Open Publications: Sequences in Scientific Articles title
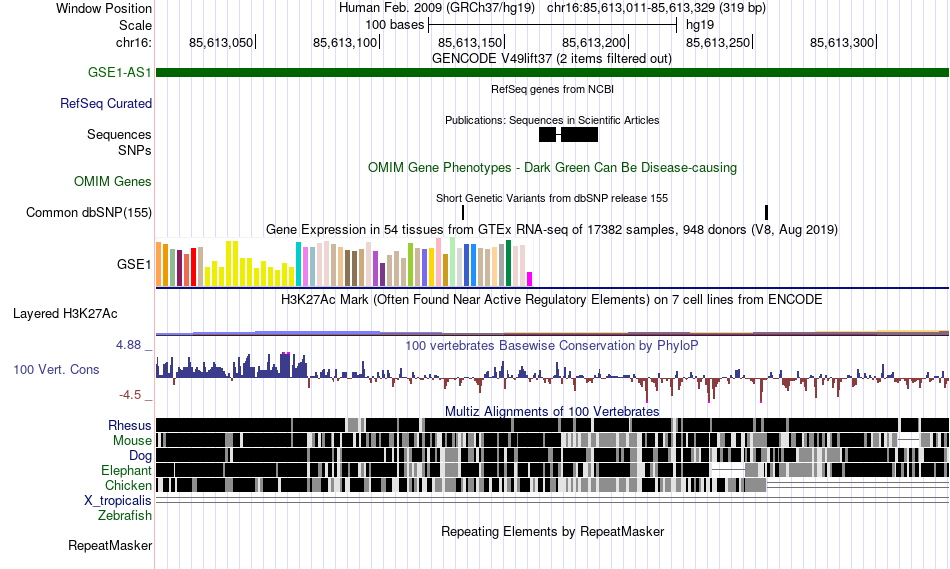950x569 pixels. (553, 120)
